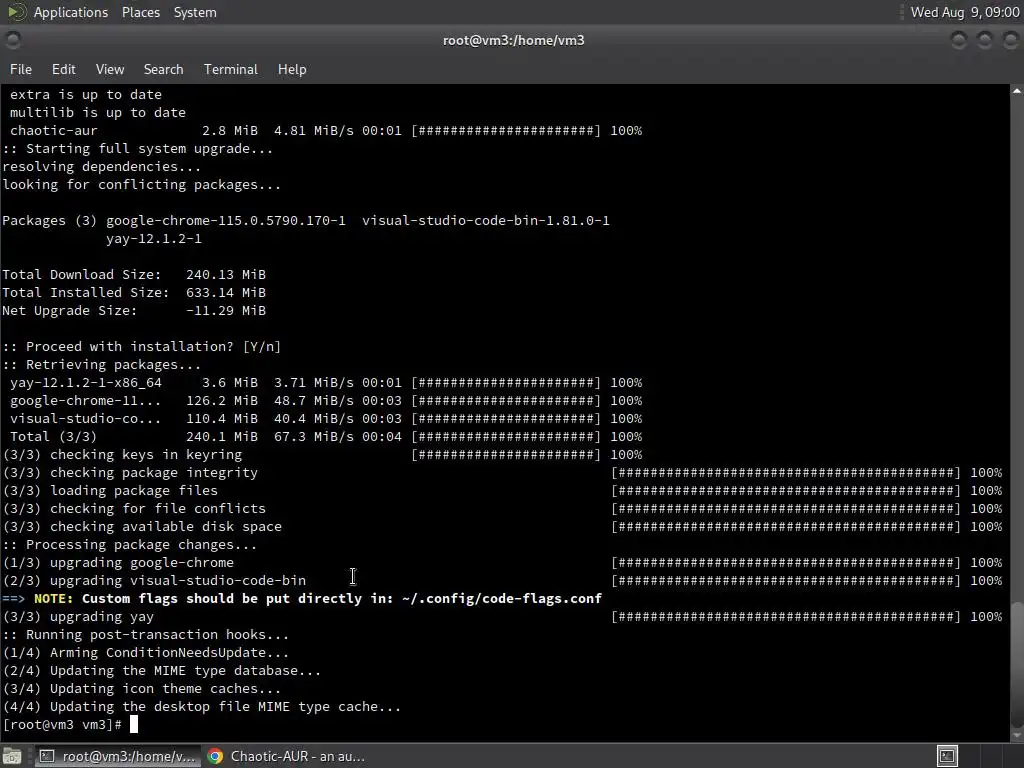Click the show desktop icon in bottom panel
This screenshot has height=768, width=1024.
point(12,756)
